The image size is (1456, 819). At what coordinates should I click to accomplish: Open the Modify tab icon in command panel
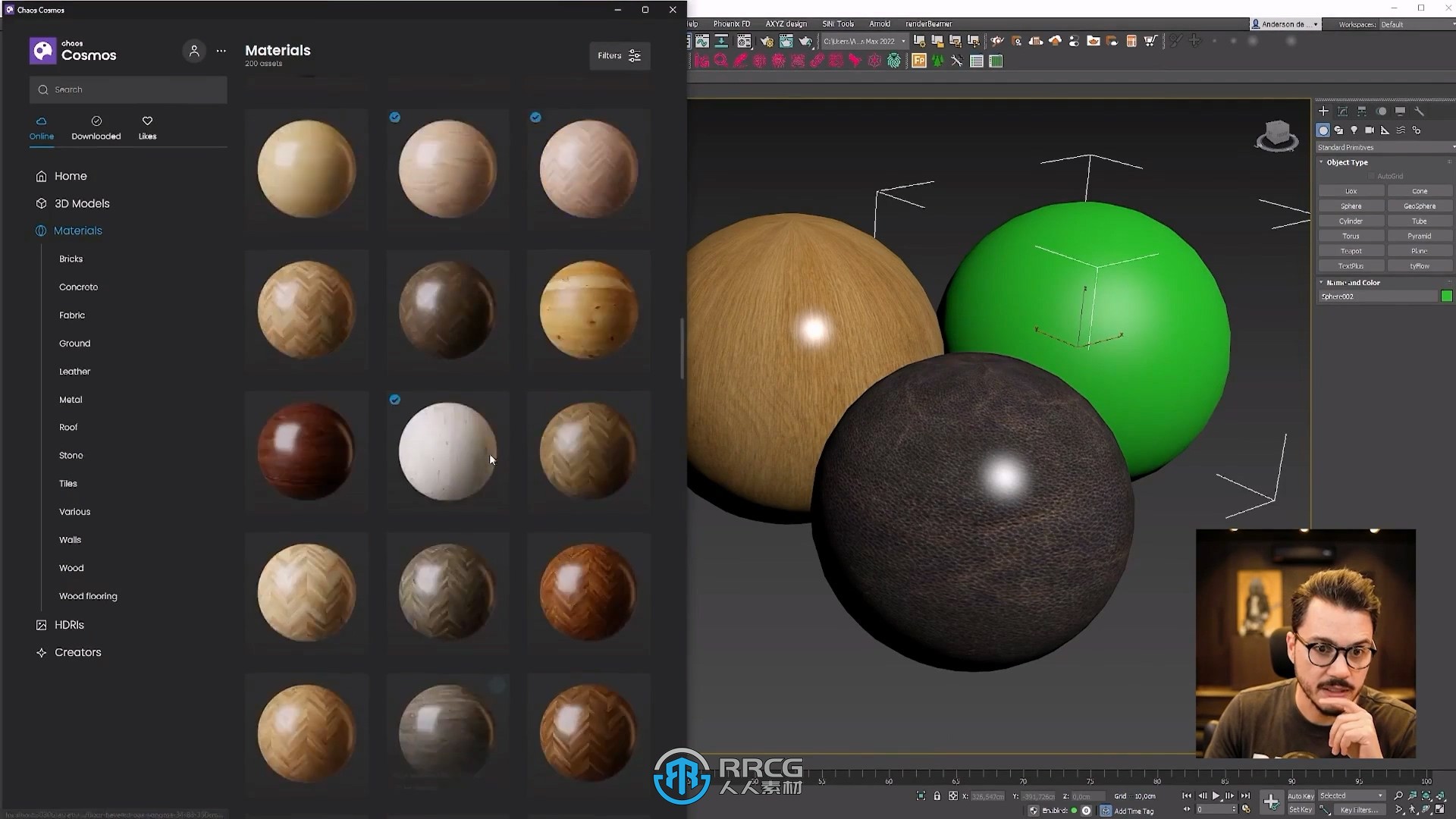pyautogui.click(x=1342, y=111)
